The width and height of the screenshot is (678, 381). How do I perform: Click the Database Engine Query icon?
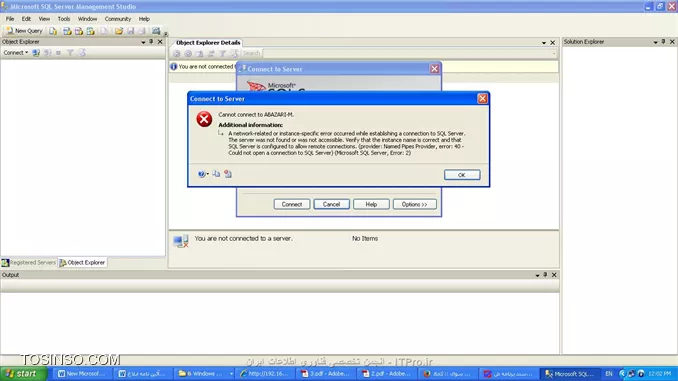click(53, 31)
